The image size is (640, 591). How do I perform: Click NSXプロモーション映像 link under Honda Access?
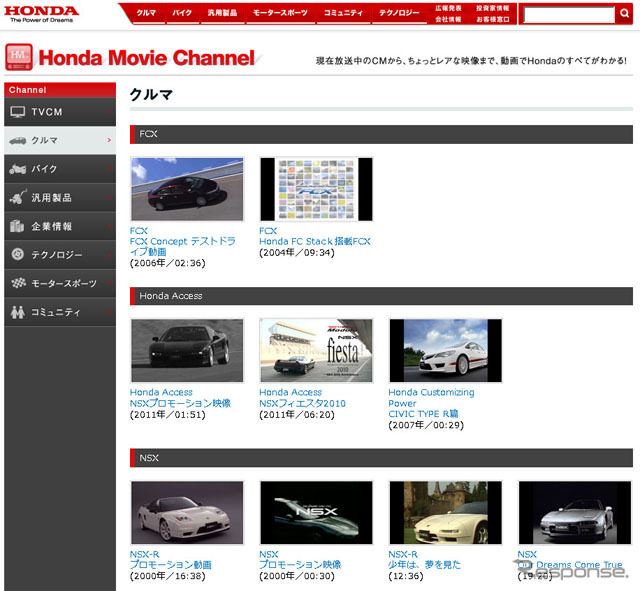coord(180,403)
